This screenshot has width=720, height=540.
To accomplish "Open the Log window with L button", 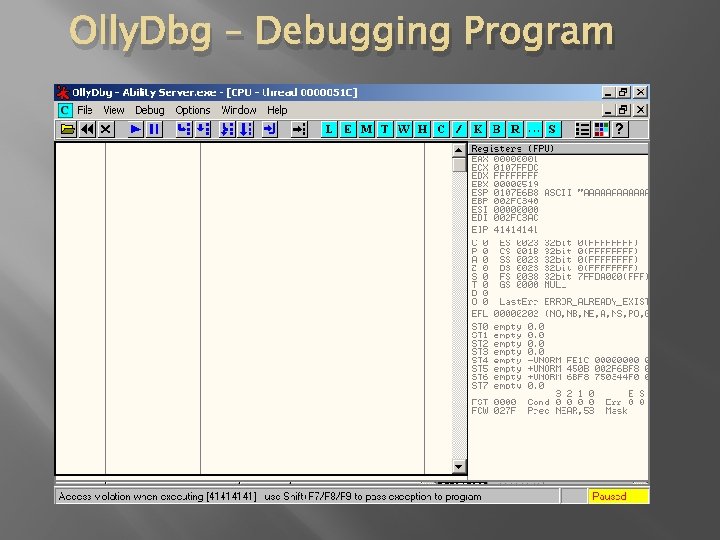I will [329, 129].
